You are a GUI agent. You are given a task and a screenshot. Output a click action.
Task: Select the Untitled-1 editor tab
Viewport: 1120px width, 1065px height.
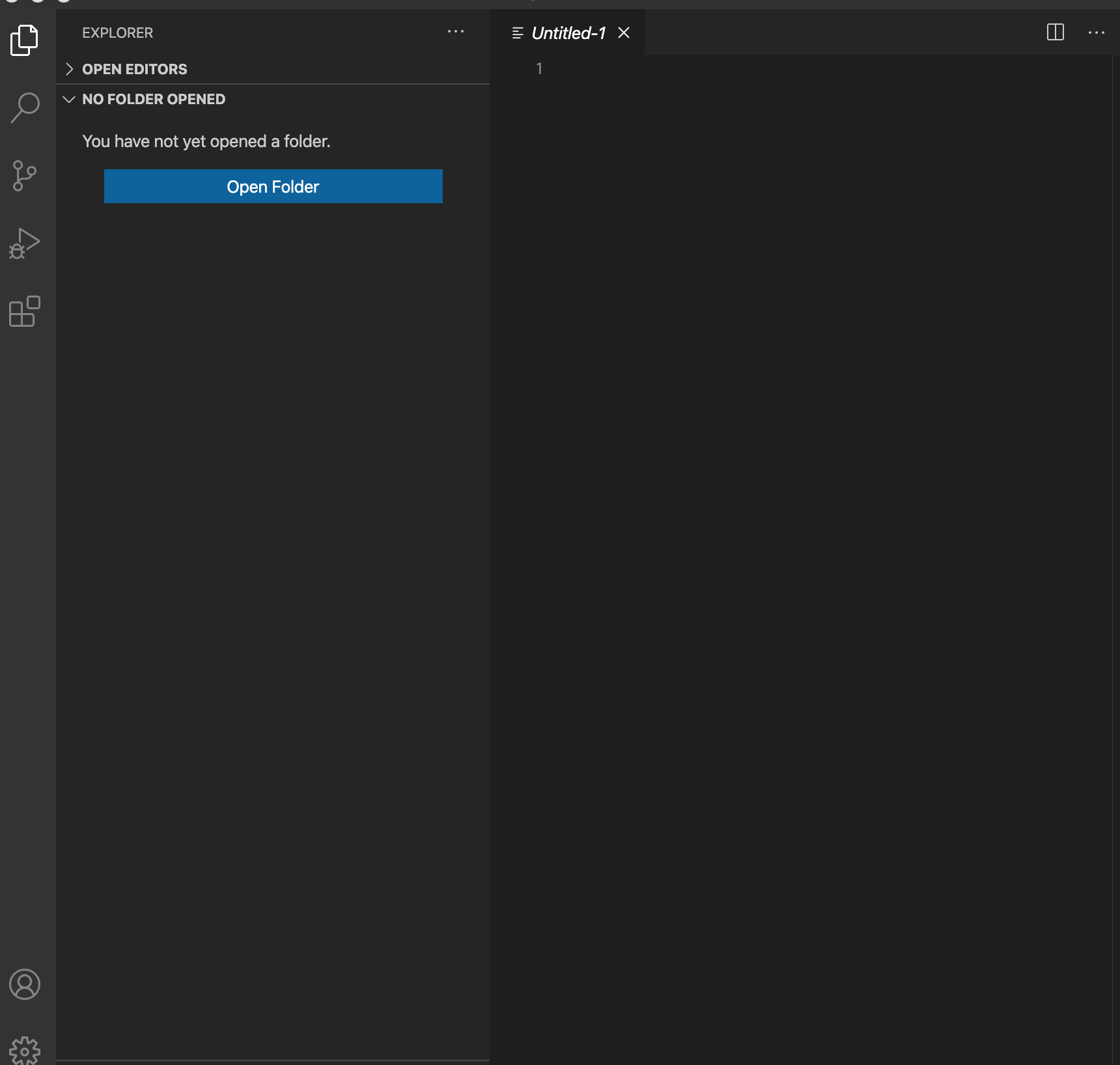(x=568, y=33)
